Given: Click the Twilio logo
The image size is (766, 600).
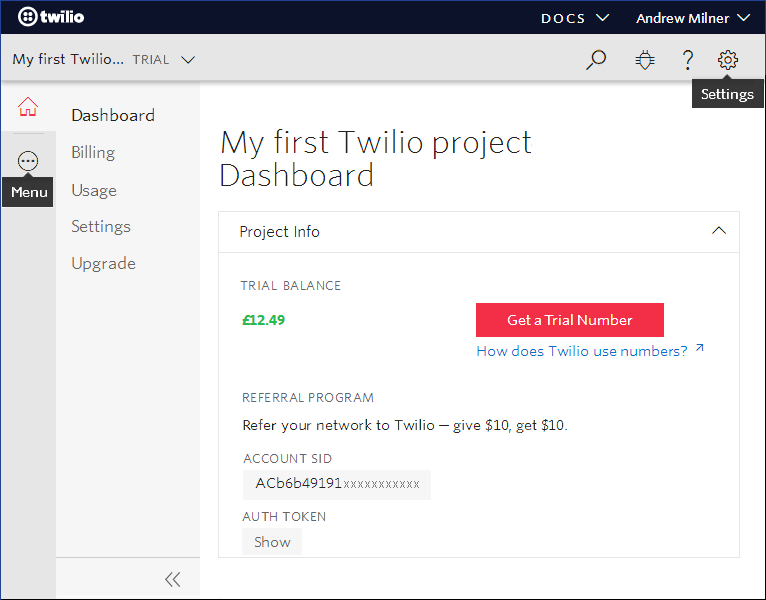Looking at the screenshot, I should tap(51, 17).
